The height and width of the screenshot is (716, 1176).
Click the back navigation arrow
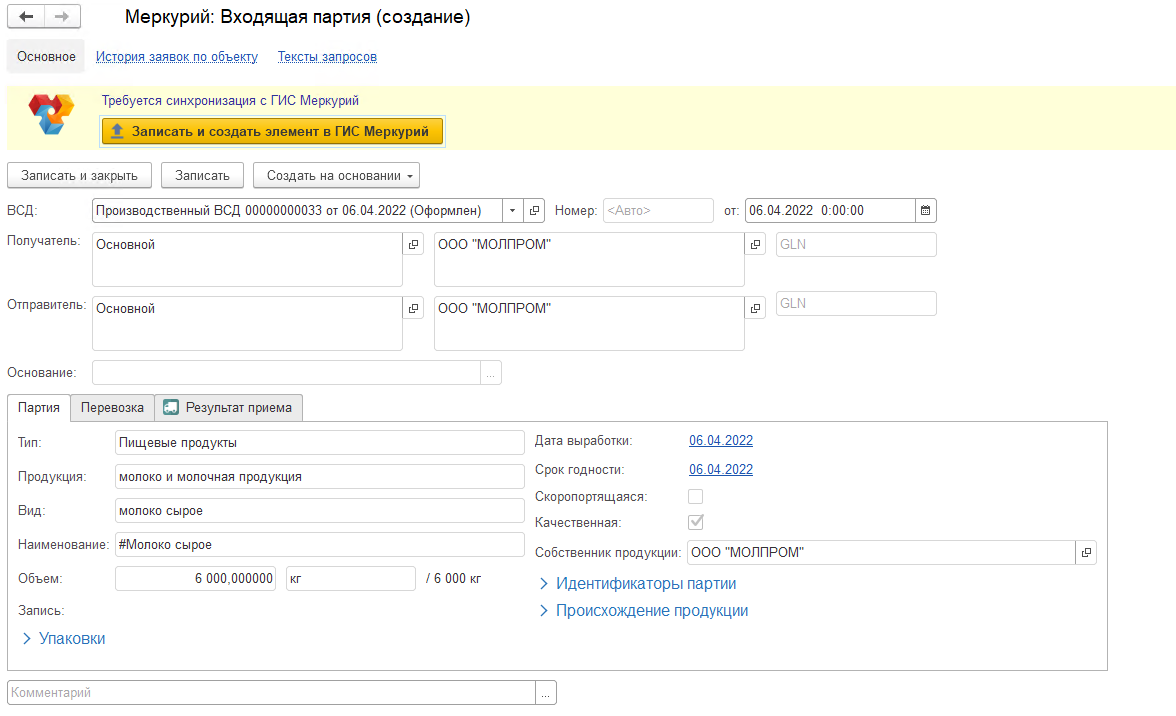click(26, 17)
